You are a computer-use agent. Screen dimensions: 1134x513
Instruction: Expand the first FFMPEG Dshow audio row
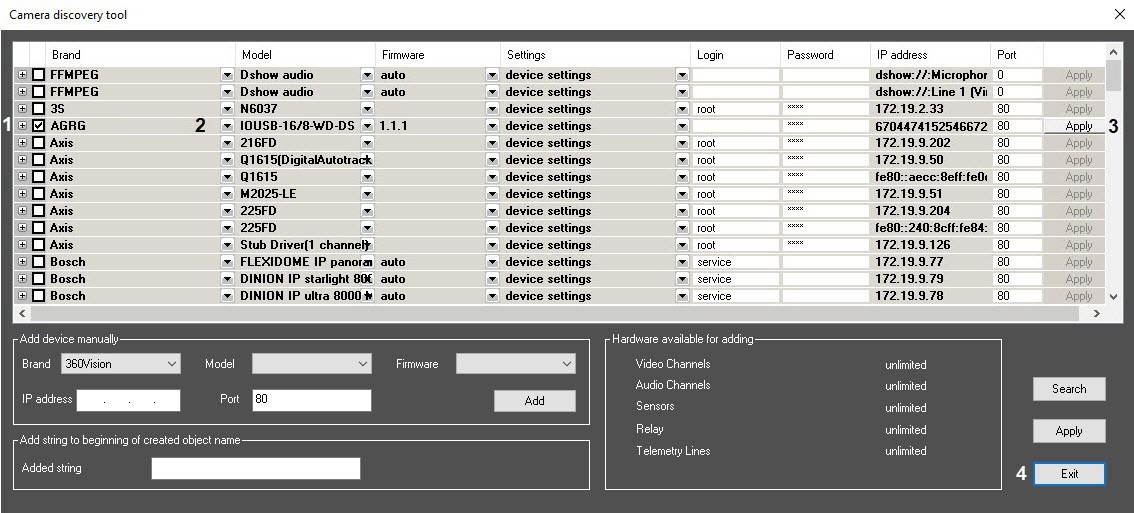coord(22,75)
